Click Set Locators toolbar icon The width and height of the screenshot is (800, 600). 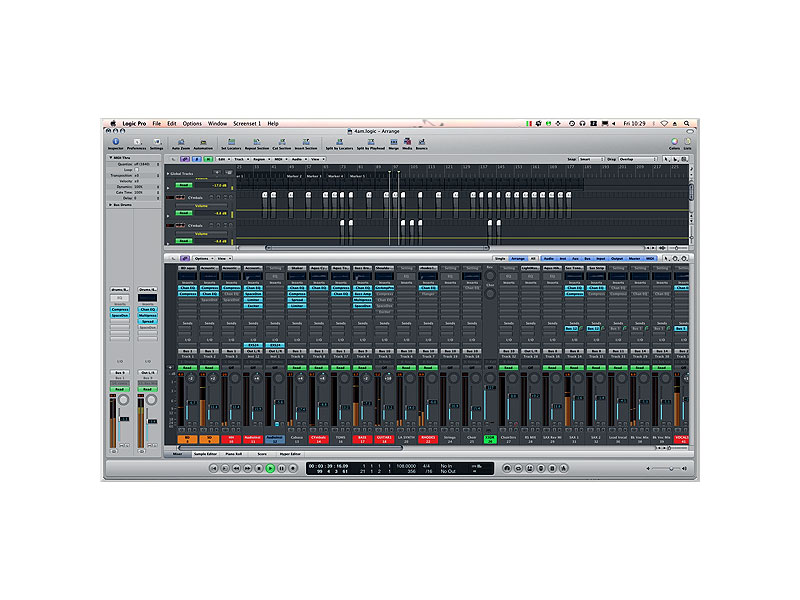click(231, 143)
